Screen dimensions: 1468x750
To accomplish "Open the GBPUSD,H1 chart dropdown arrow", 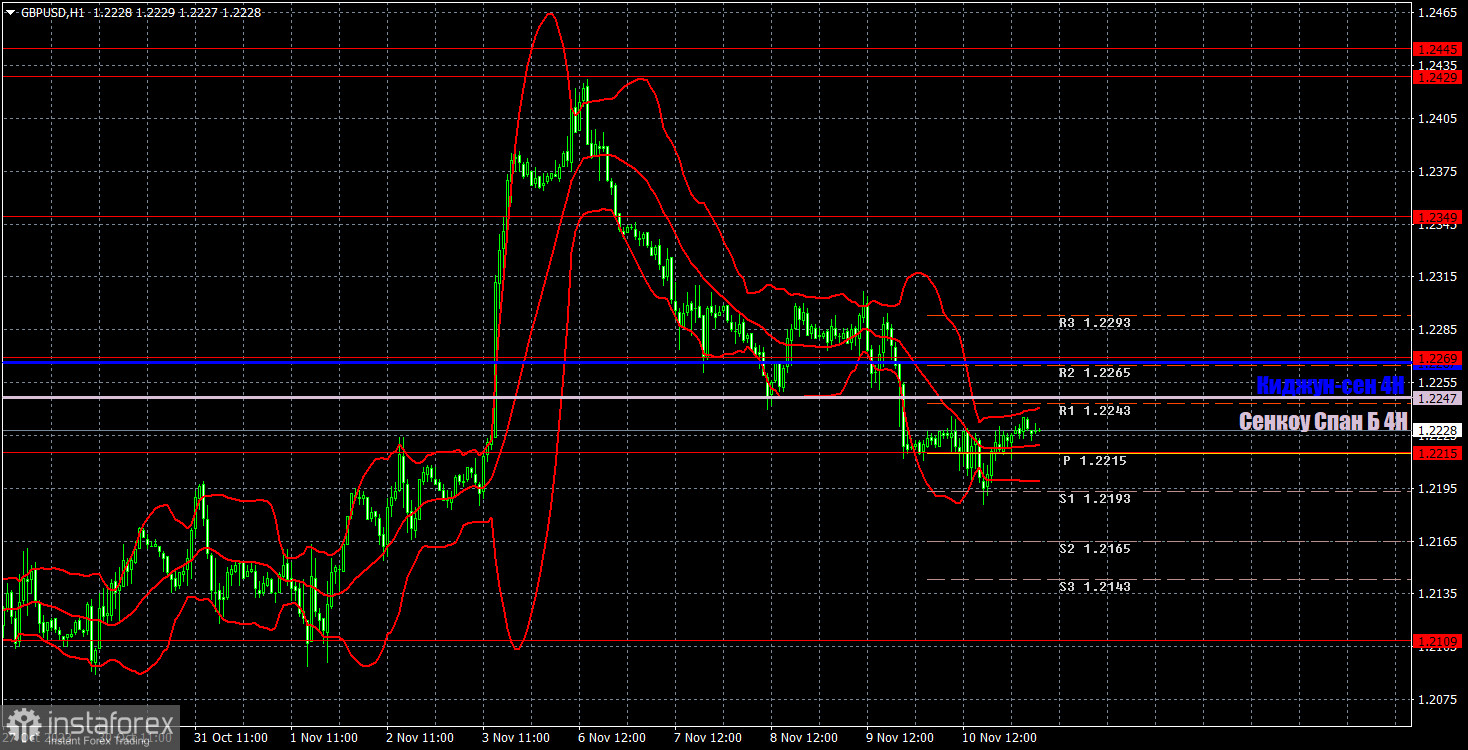I will tap(10, 11).
